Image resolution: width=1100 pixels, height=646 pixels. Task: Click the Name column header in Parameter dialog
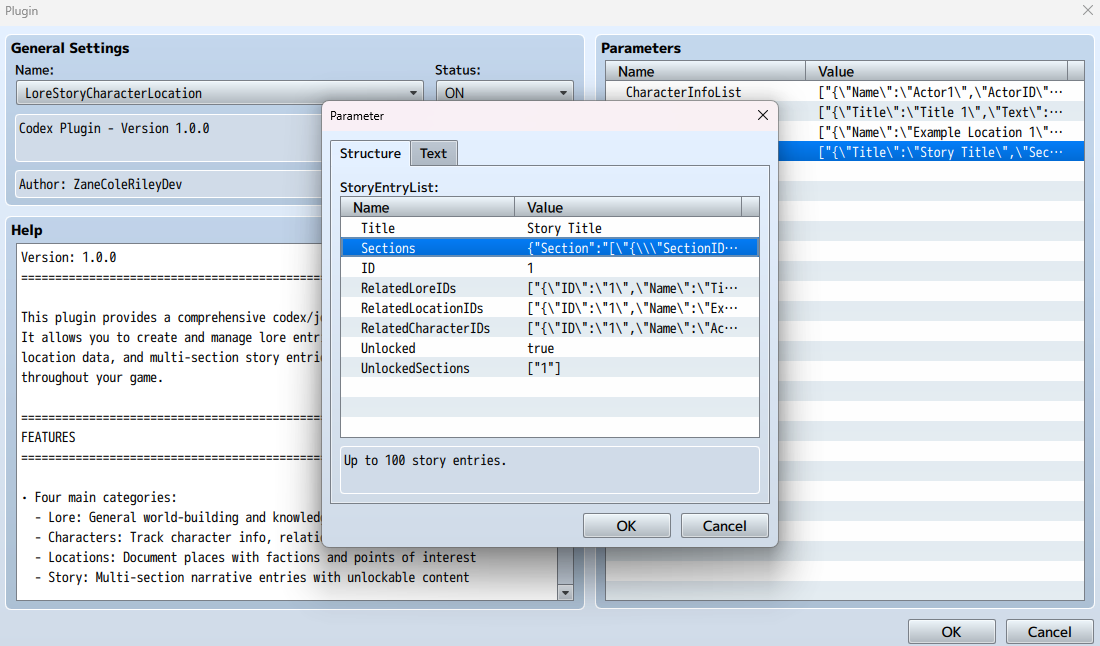(428, 207)
